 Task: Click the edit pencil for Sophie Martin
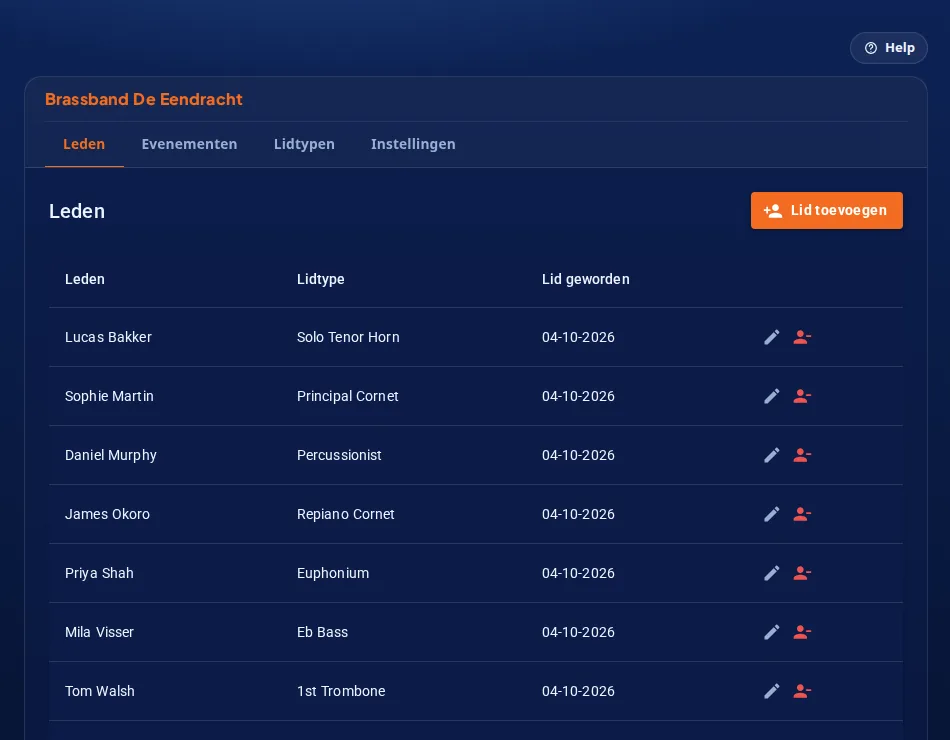coord(771,396)
